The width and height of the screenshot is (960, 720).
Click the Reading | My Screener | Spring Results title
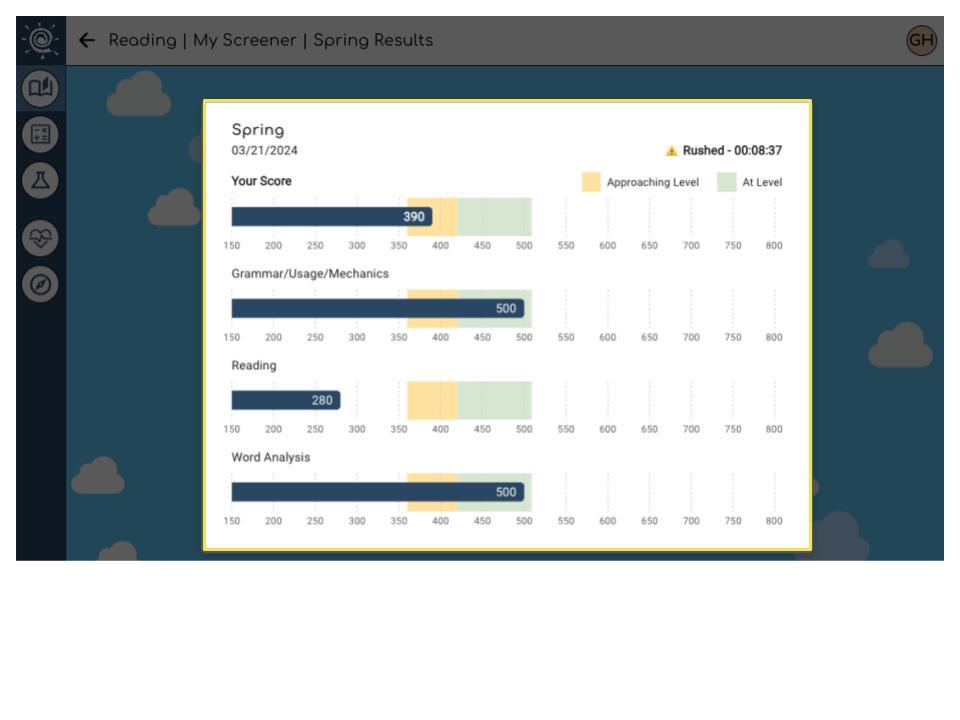tap(271, 40)
